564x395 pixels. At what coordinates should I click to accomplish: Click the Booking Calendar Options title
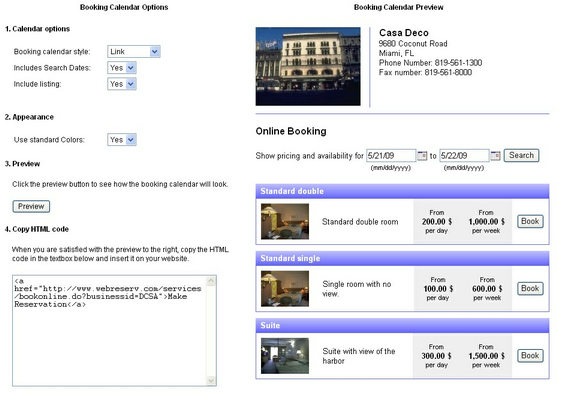click(x=124, y=7)
